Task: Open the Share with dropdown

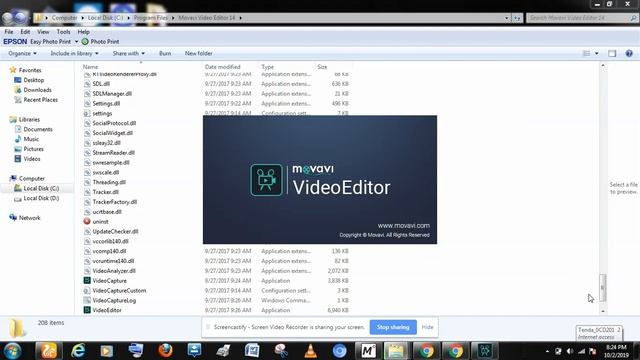Action: point(129,53)
